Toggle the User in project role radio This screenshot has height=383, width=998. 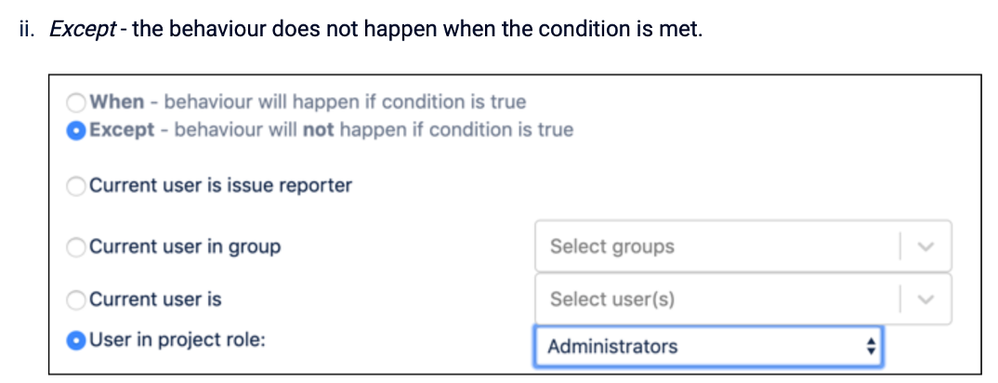click(76, 341)
